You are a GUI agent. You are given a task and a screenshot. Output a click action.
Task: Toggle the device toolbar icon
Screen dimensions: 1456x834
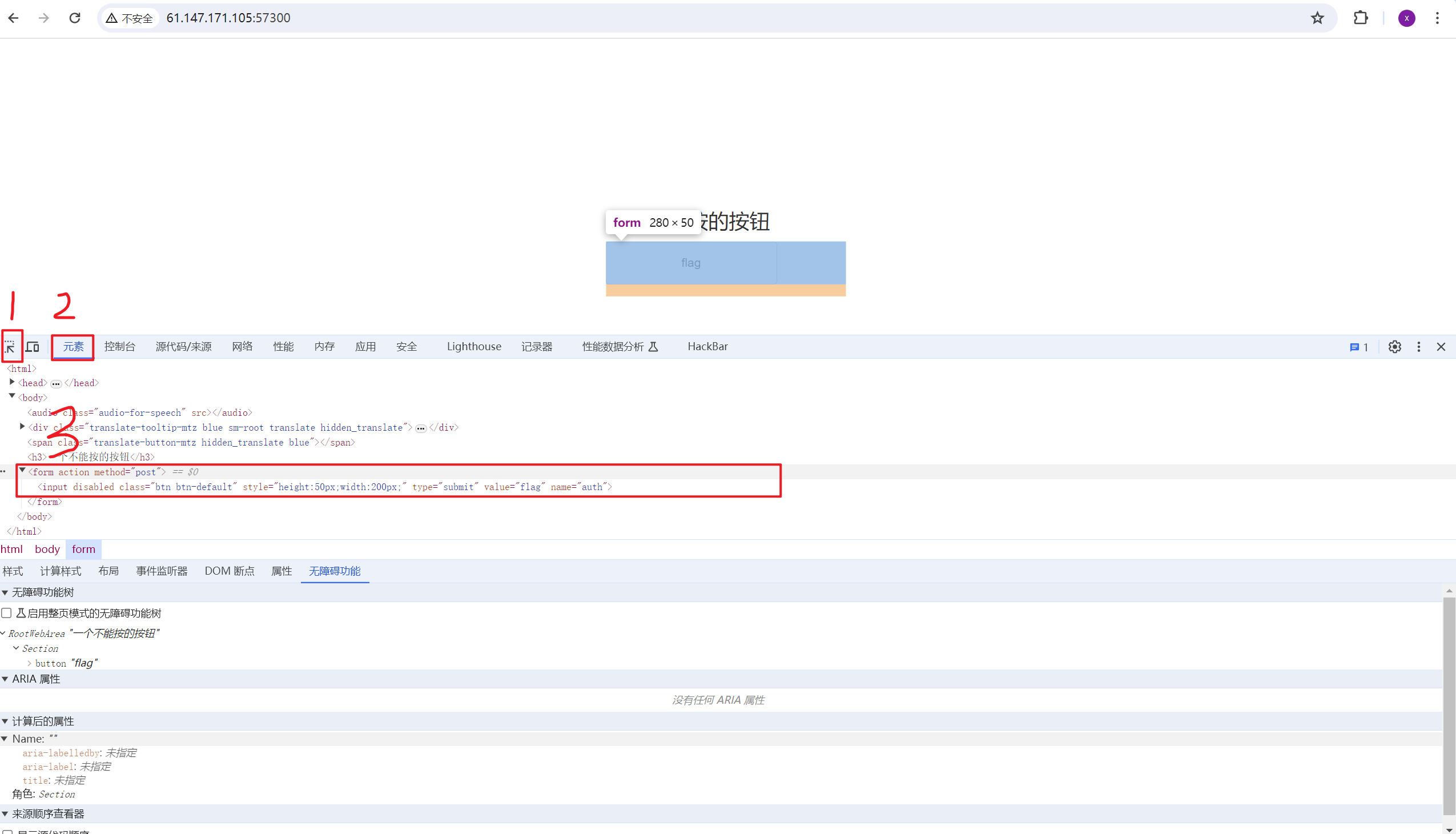[x=33, y=347]
